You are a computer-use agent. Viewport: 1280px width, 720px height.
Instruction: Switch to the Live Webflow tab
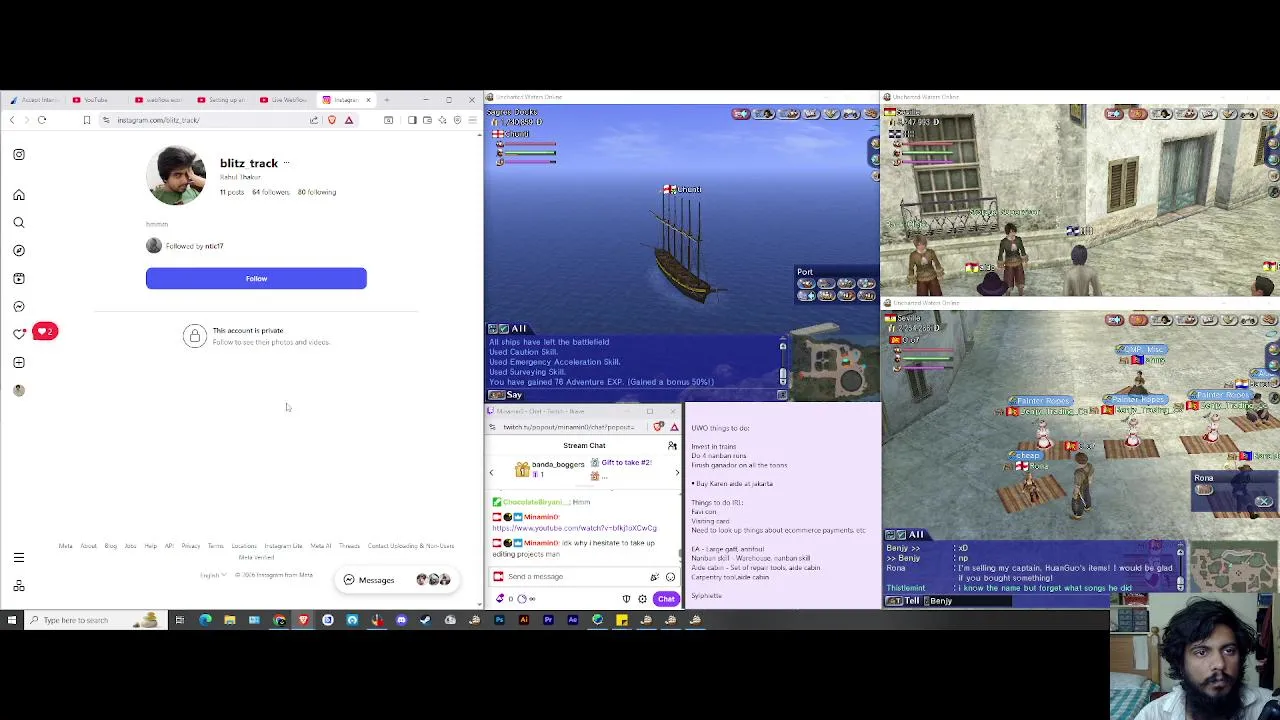[x=284, y=100]
